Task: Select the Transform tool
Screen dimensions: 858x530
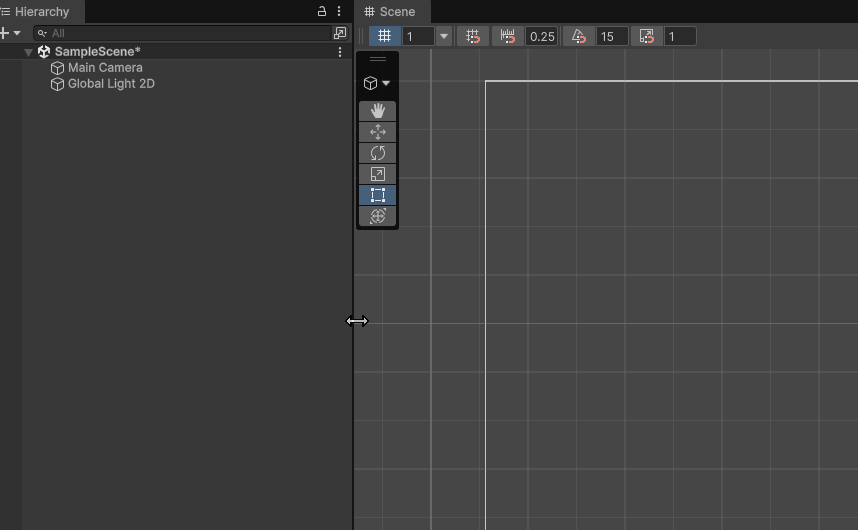Action: pyautogui.click(x=378, y=216)
